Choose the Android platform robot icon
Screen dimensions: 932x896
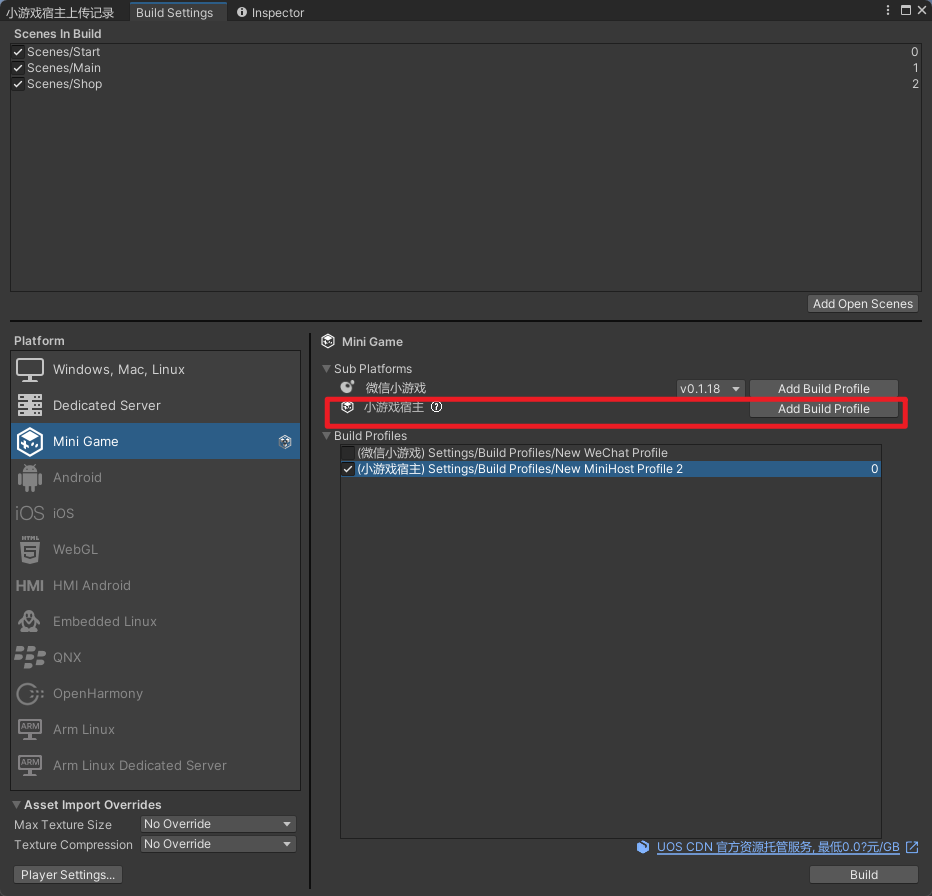[x=30, y=478]
